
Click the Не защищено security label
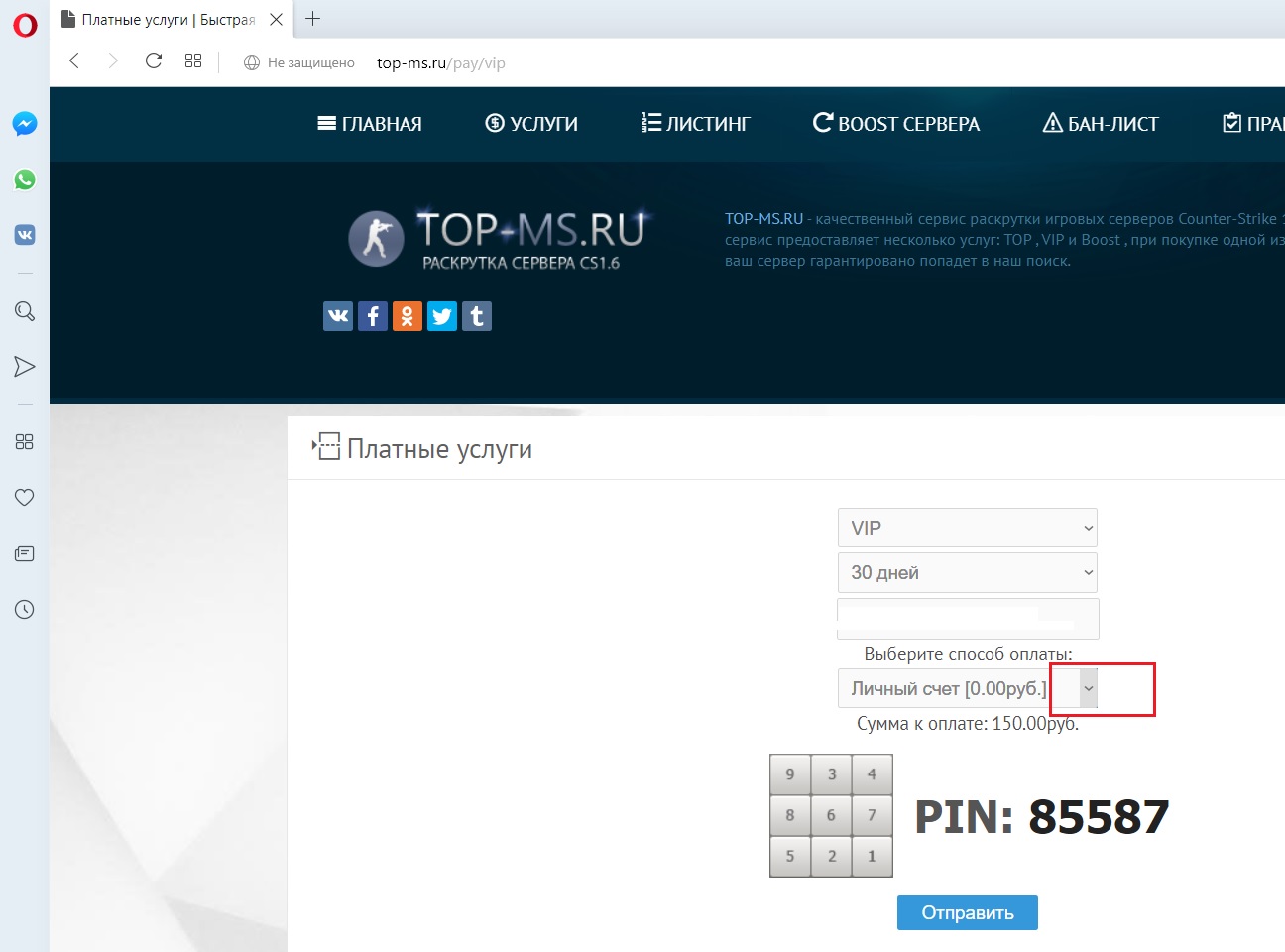311,62
